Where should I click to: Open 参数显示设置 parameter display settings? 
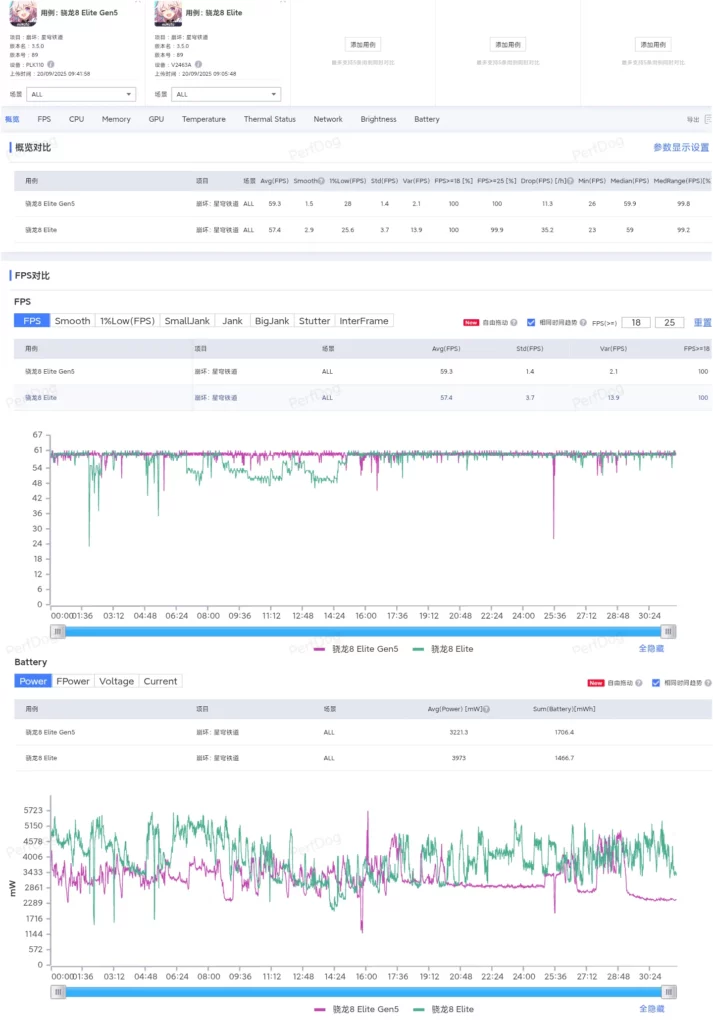[680, 147]
